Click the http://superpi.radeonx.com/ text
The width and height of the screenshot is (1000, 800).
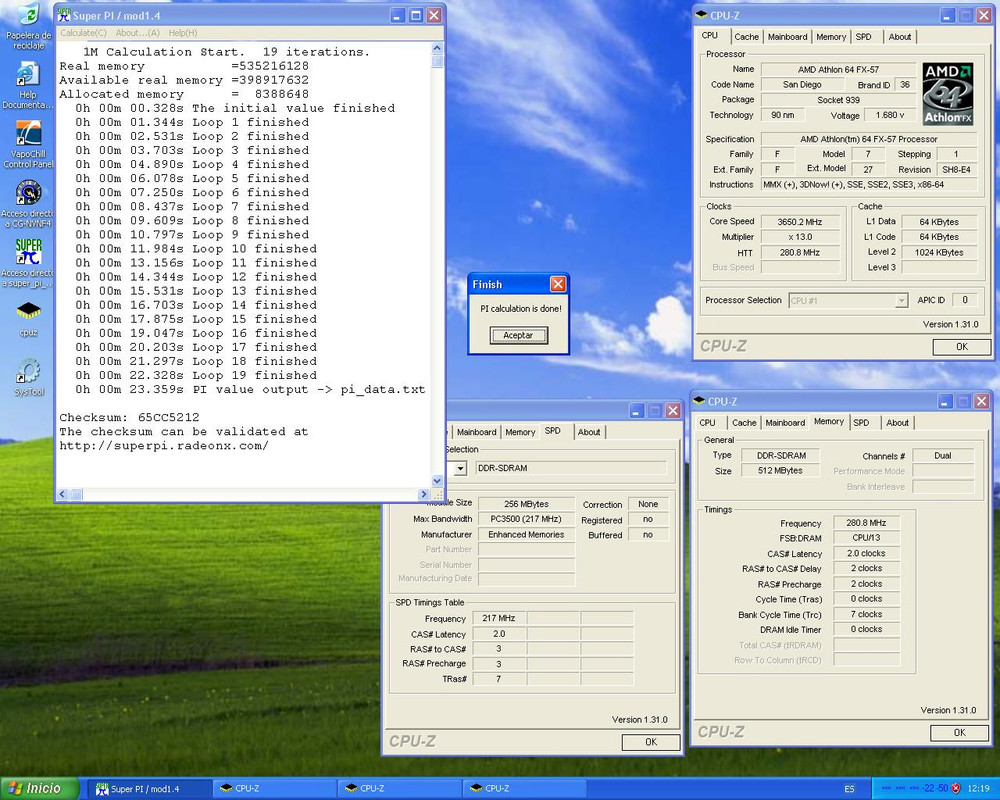click(x=164, y=445)
